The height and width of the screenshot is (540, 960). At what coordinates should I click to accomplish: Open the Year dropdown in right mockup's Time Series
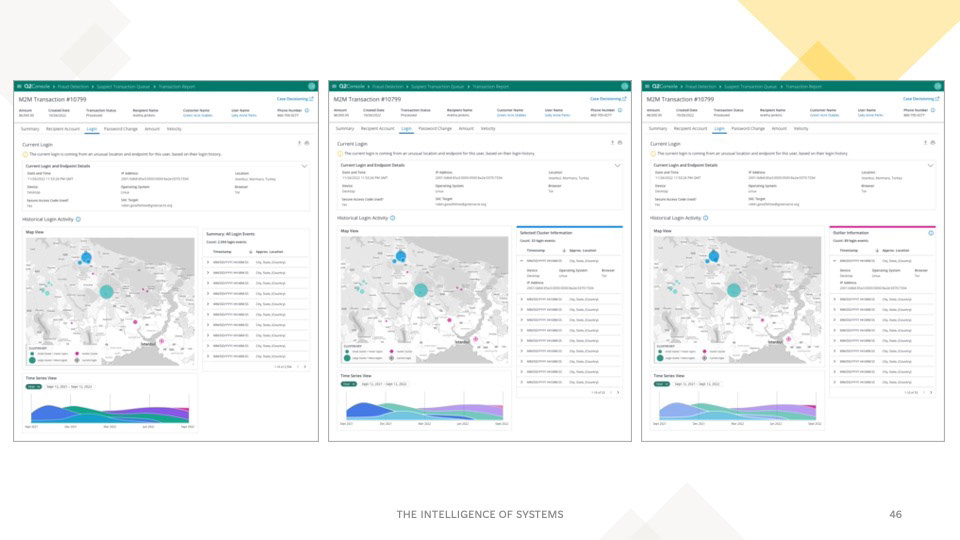661,384
